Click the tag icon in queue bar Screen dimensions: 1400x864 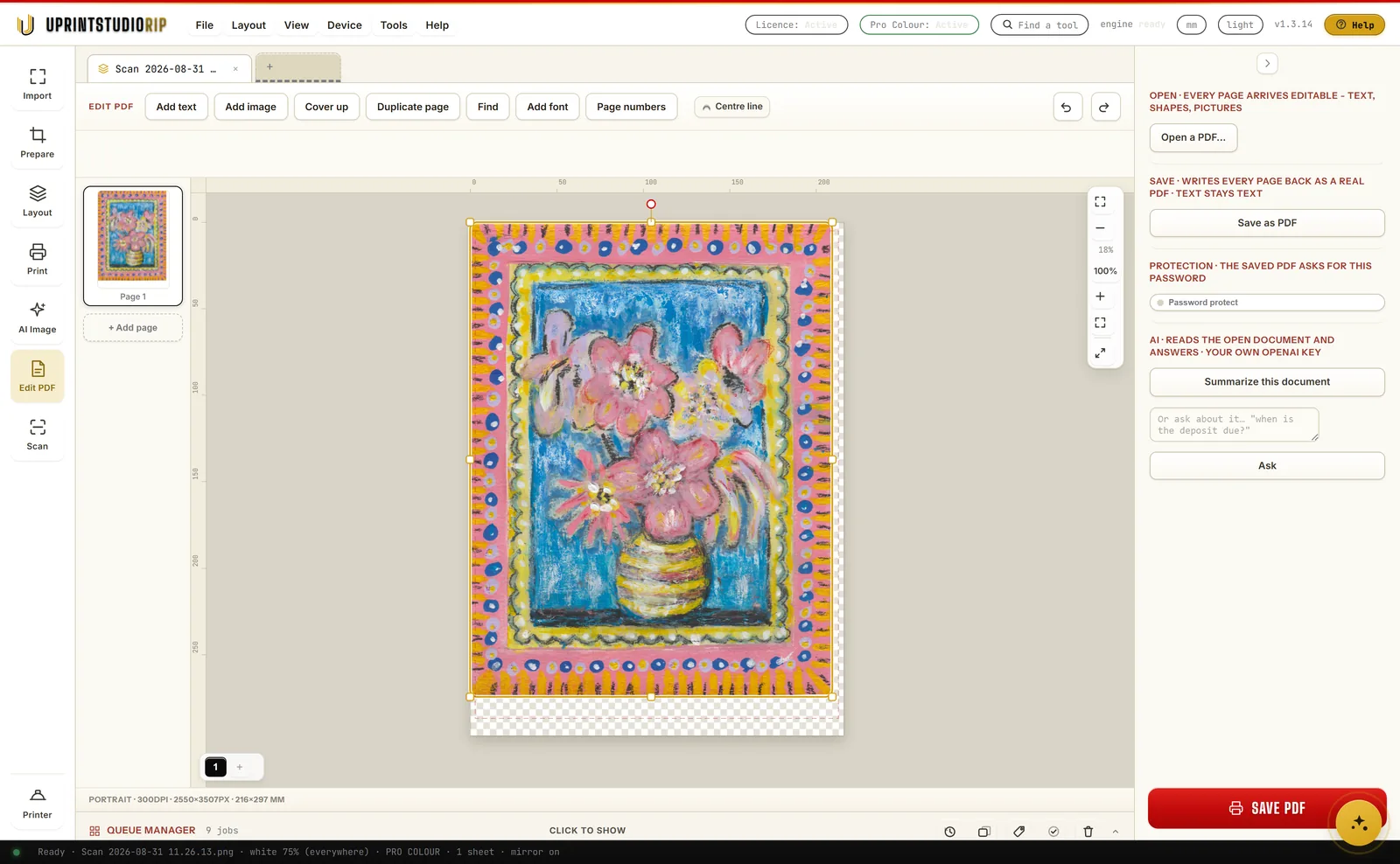1018,832
